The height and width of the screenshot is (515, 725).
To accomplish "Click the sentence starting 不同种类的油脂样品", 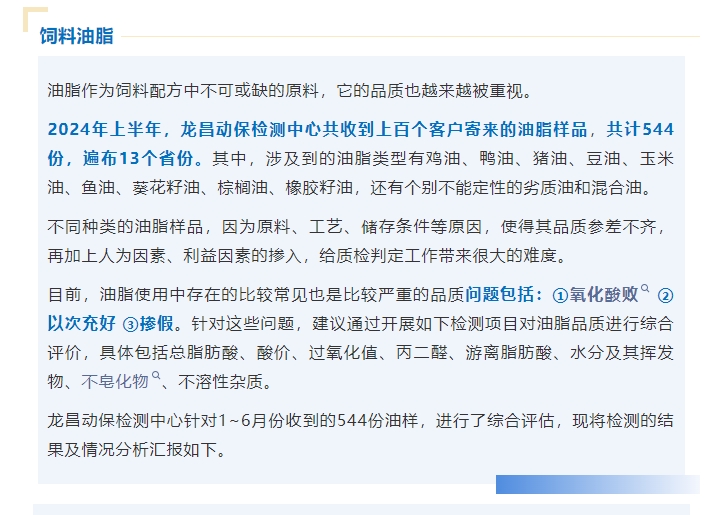I will [357, 241].
